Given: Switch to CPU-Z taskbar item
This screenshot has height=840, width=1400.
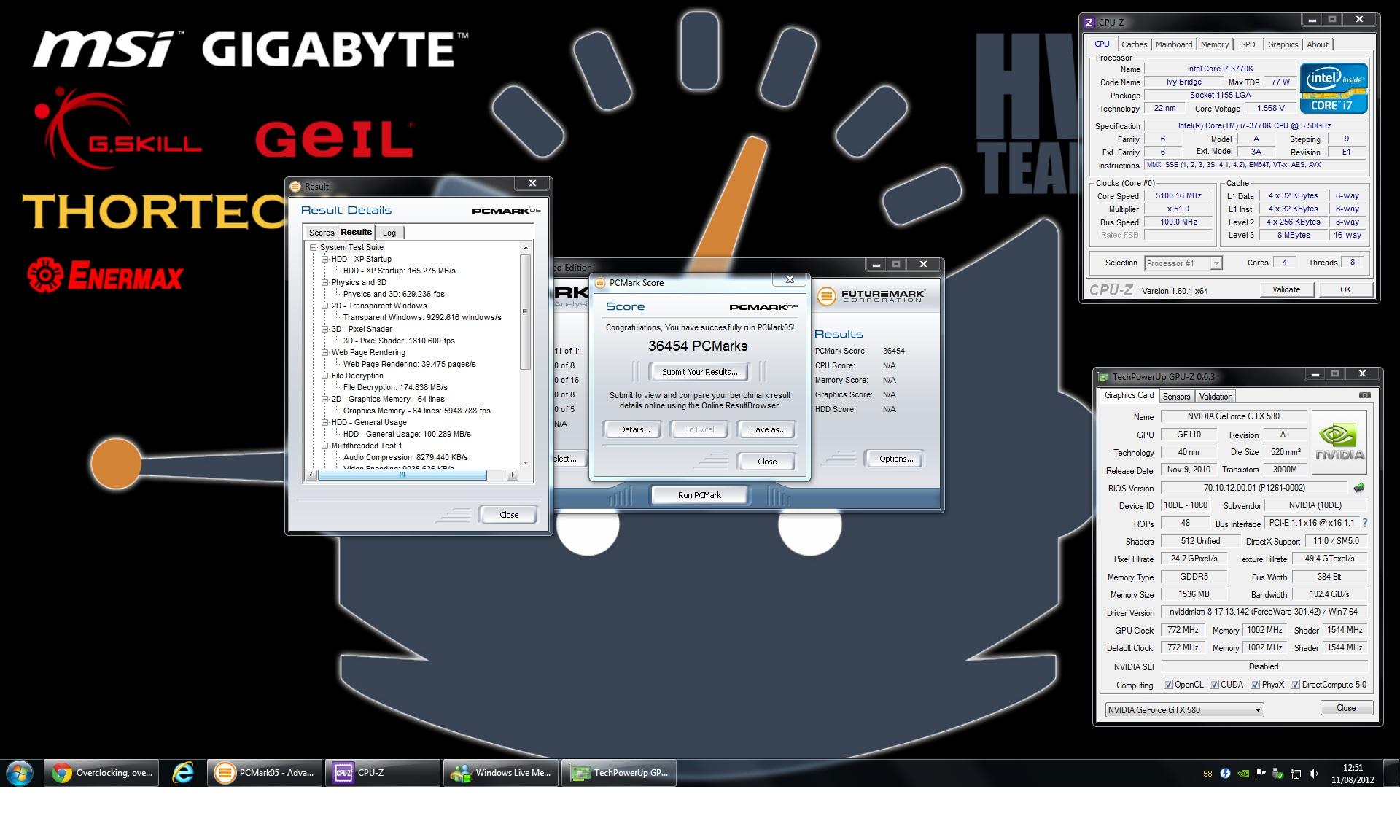Looking at the screenshot, I should (x=383, y=773).
